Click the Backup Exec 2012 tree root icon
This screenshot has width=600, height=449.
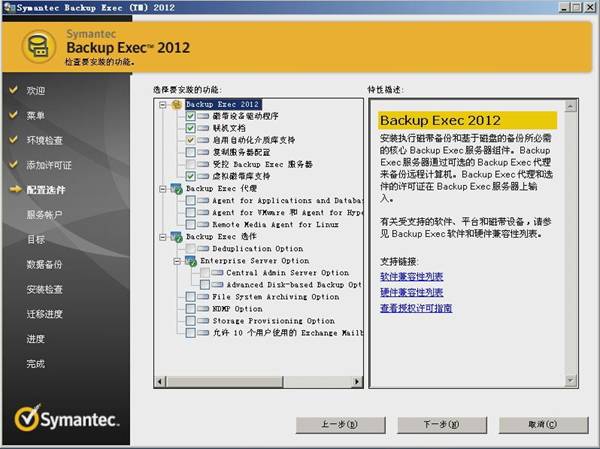[177, 104]
